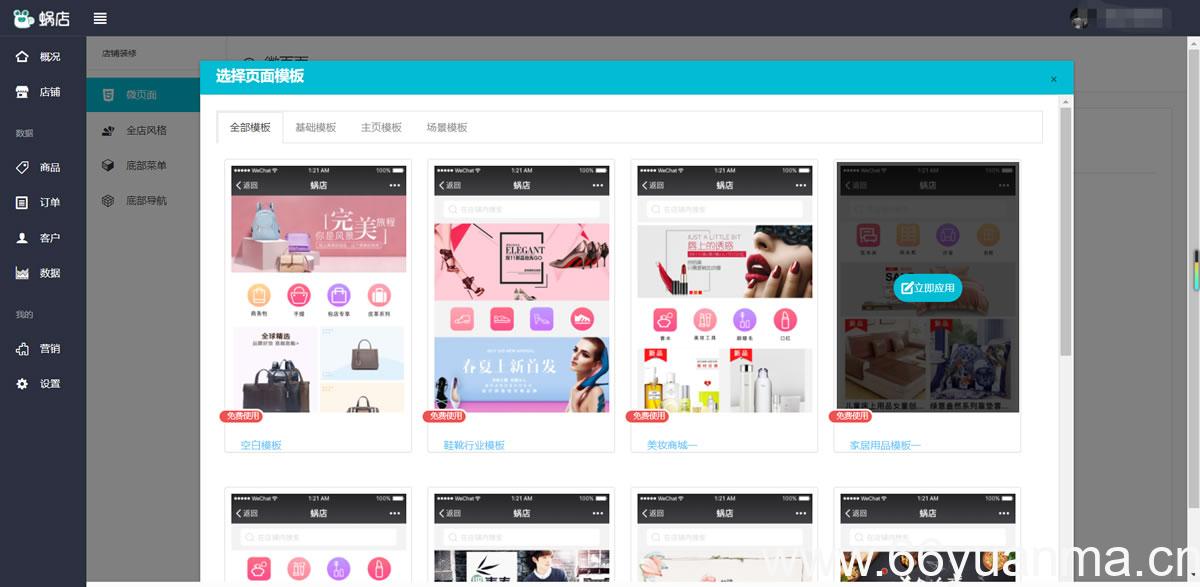
Task: Click the 立即应用 button on 家居用品模板一
Action: (x=927, y=288)
